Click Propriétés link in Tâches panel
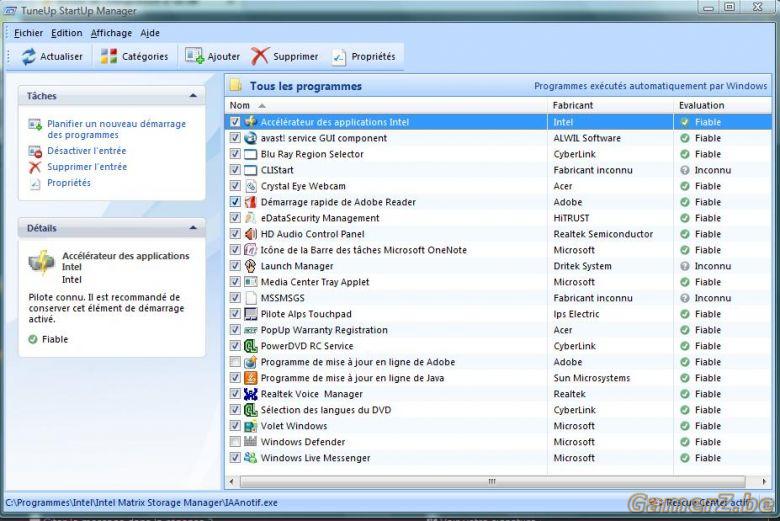 pos(69,183)
